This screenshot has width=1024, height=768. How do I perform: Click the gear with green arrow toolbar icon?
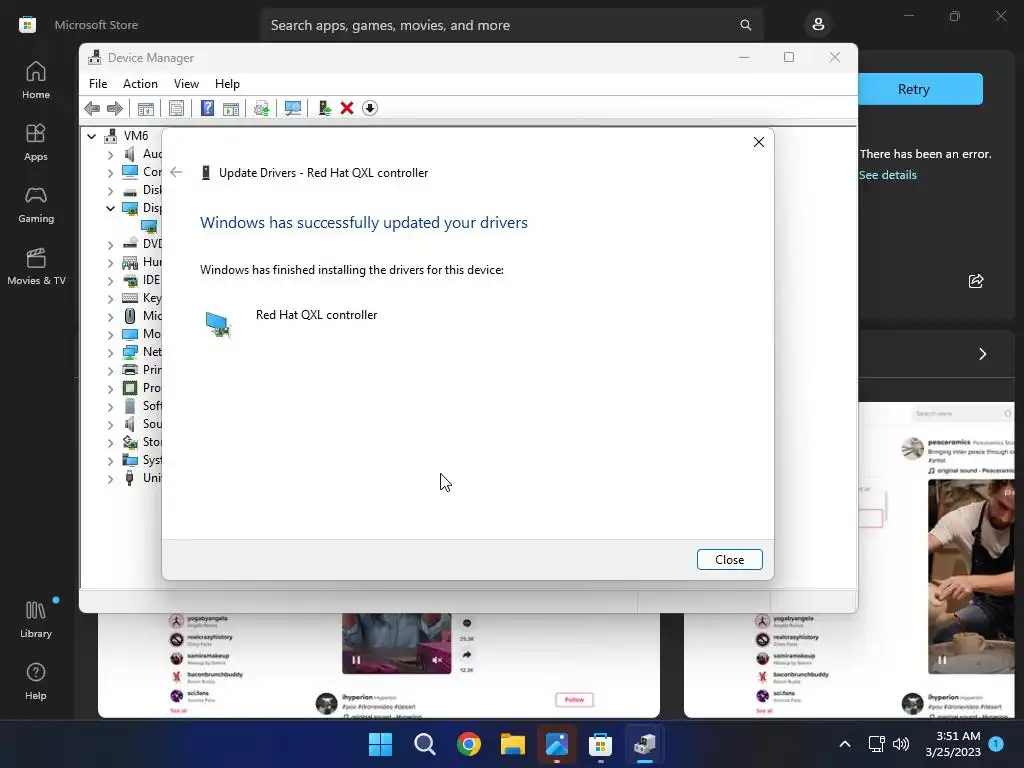261,108
